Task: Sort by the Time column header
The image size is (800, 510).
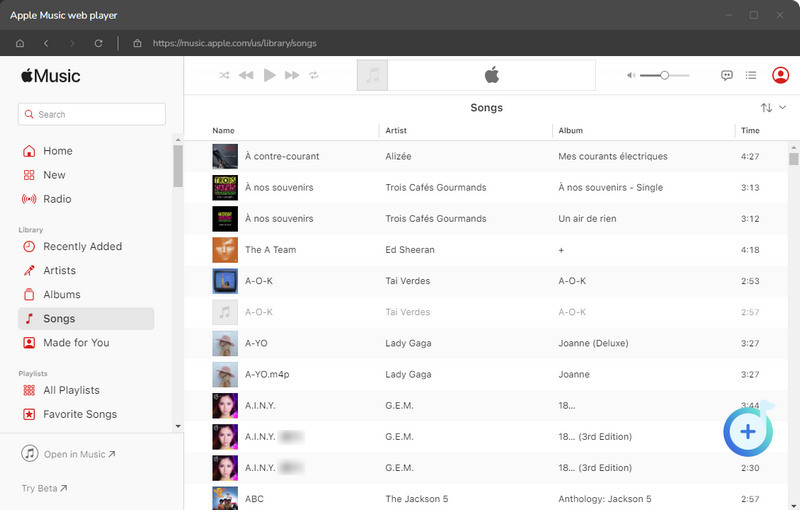Action: click(x=750, y=131)
